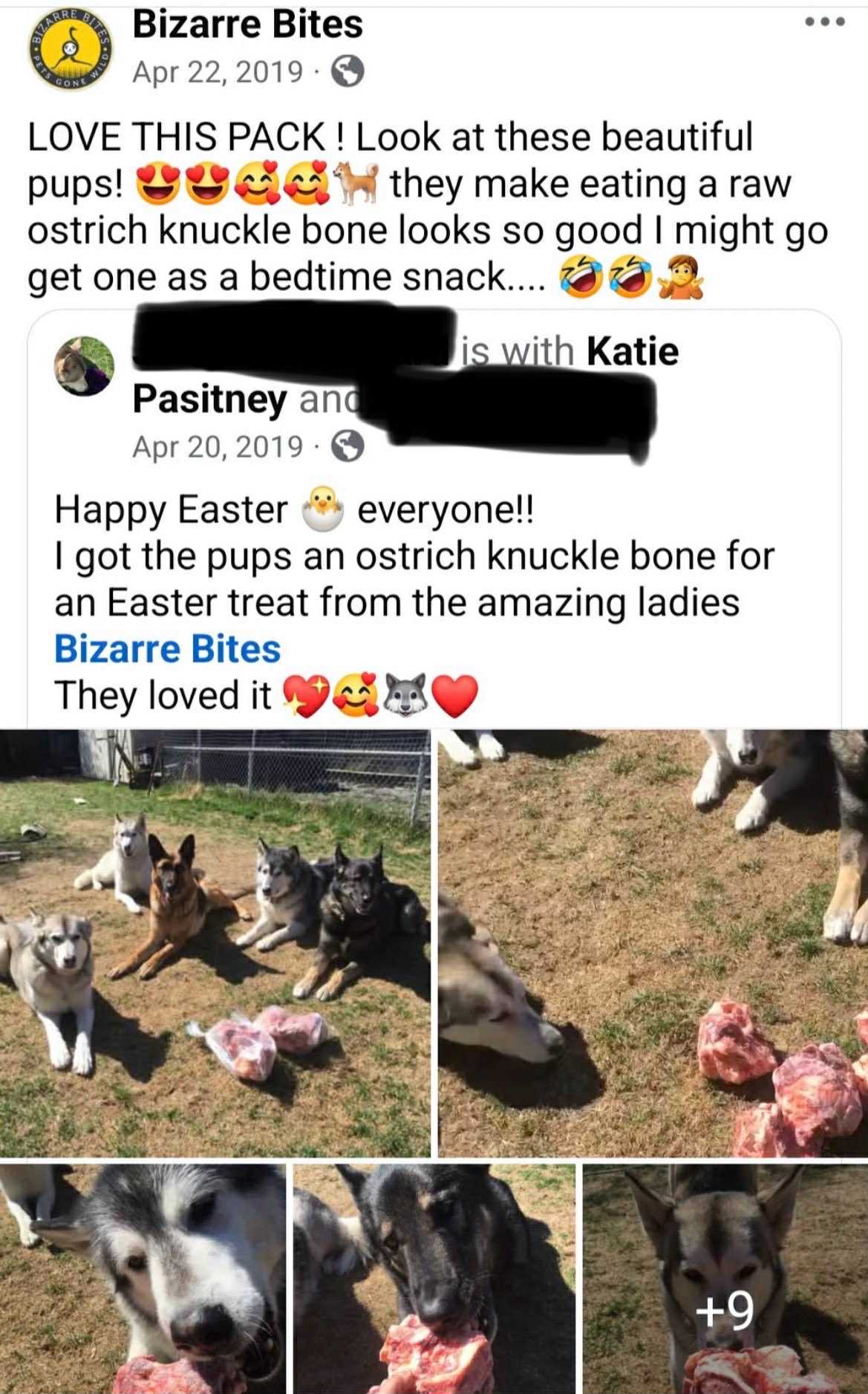
Task: Click the hatching chick emoji after Happy Easter
Action: 322,509
